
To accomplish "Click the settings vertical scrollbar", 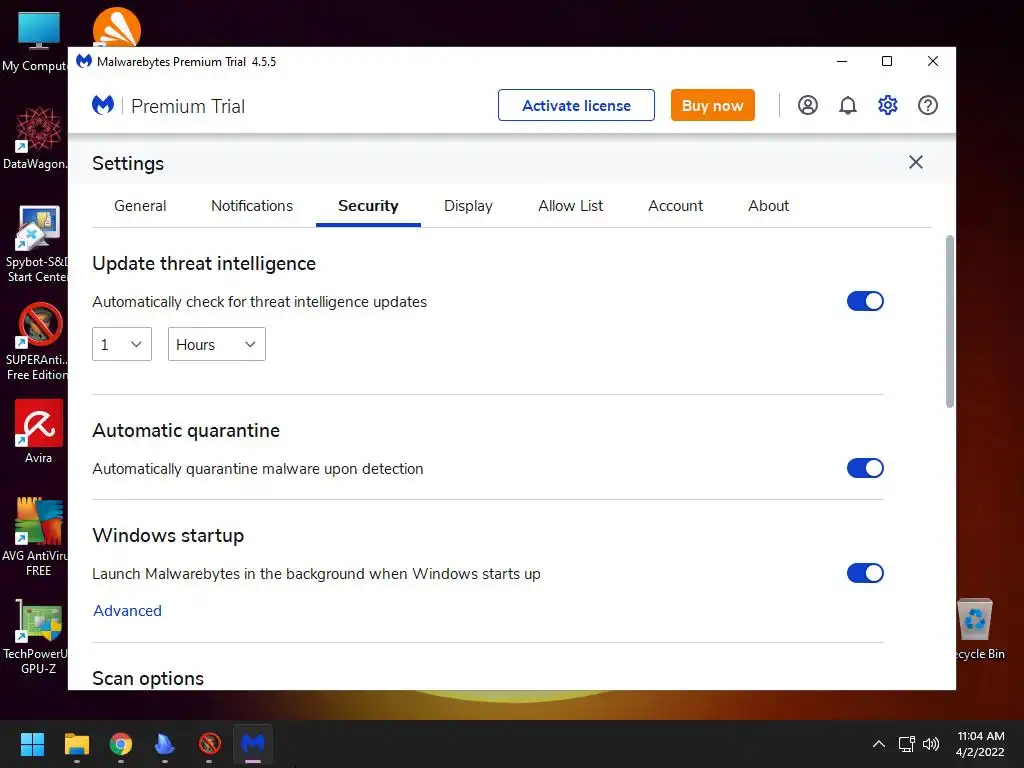I will (950, 321).
